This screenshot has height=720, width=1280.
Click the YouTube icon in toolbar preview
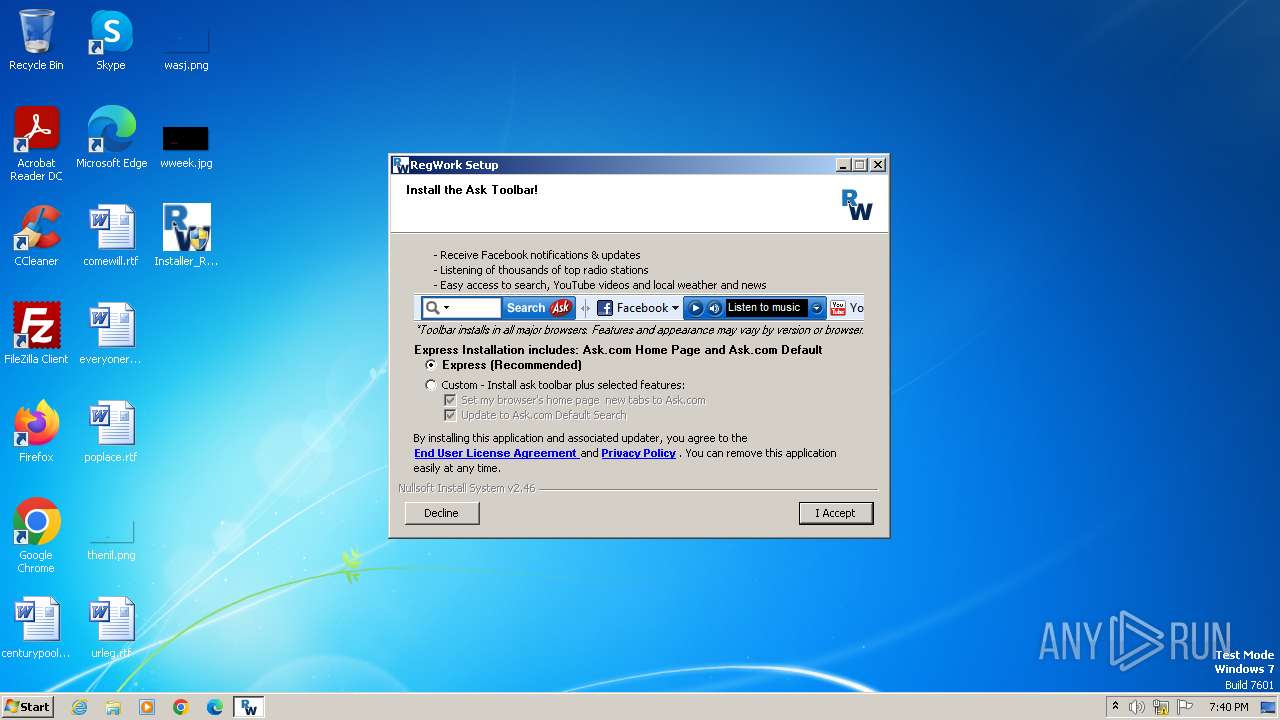click(838, 308)
